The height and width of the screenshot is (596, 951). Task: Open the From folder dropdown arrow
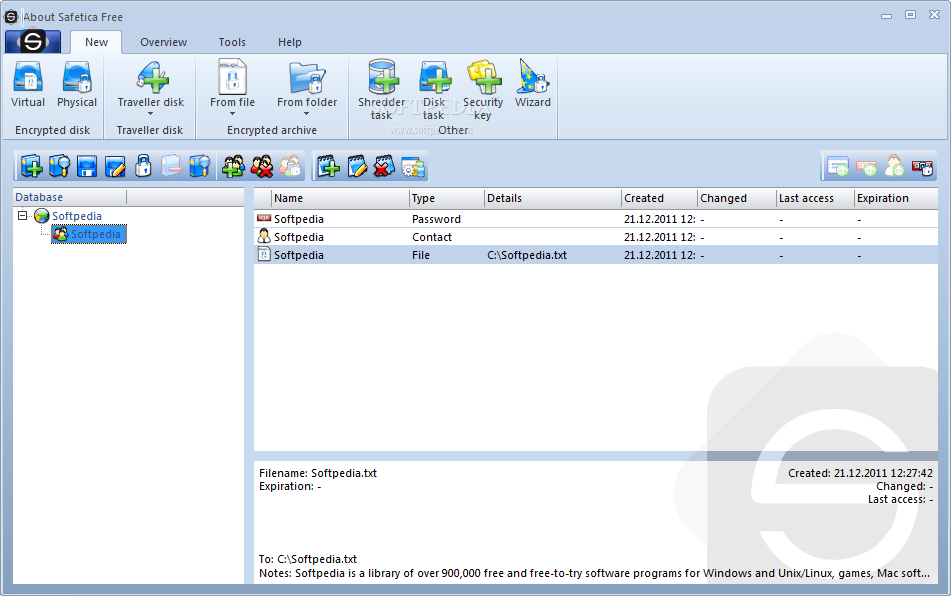306,113
